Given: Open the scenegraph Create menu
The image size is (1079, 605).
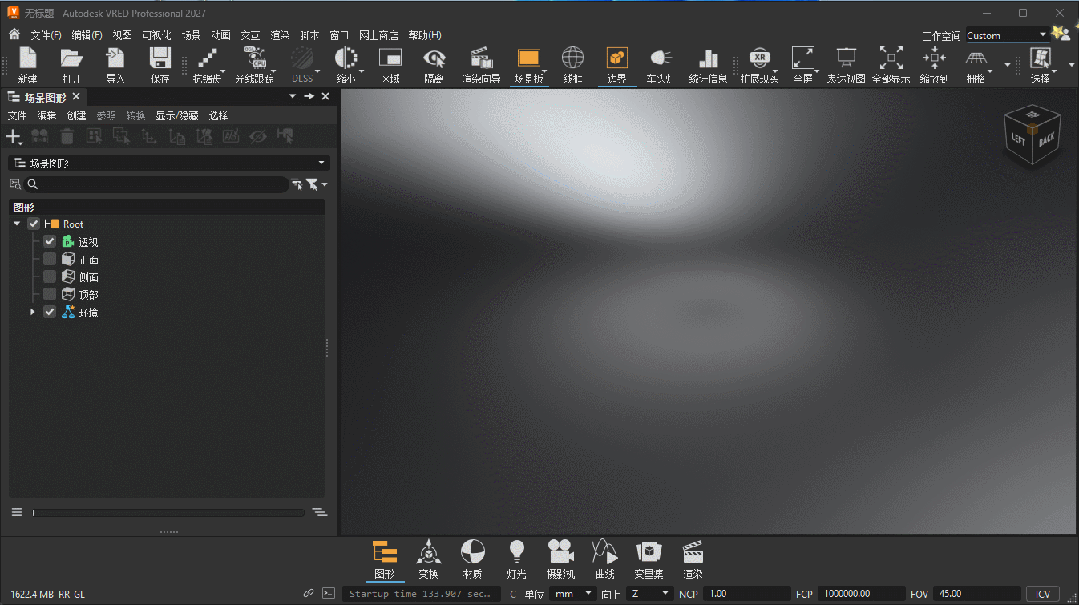Looking at the screenshot, I should click(76, 116).
